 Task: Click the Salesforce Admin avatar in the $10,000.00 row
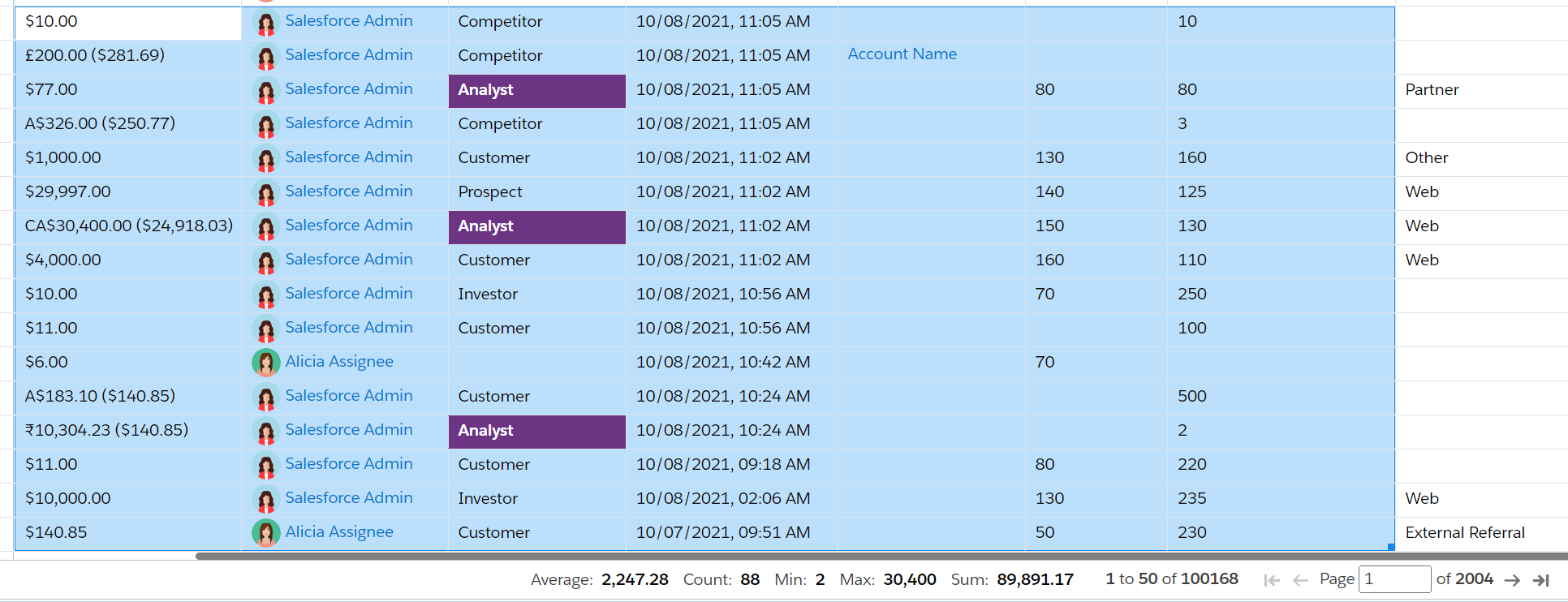[x=265, y=500]
